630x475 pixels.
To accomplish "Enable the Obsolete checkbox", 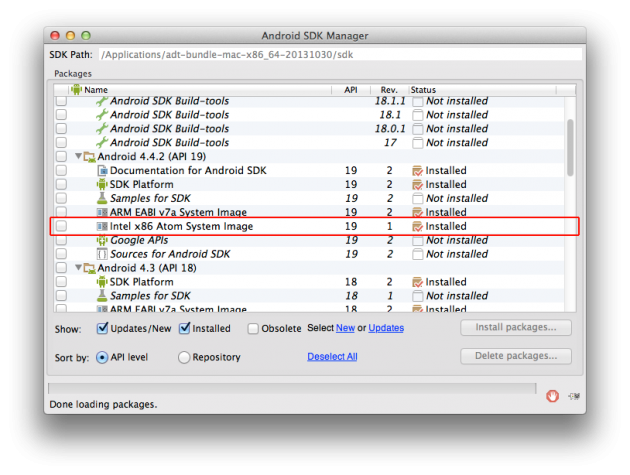I will pyautogui.click(x=253, y=328).
